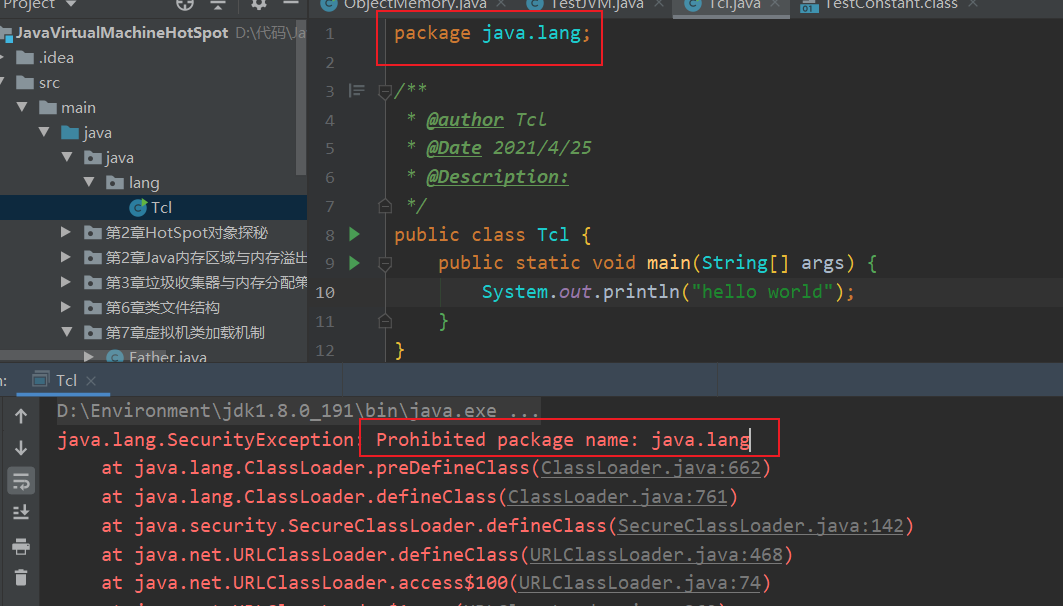1063x606 pixels.
Task: Click the print console output icon
Action: 21,546
